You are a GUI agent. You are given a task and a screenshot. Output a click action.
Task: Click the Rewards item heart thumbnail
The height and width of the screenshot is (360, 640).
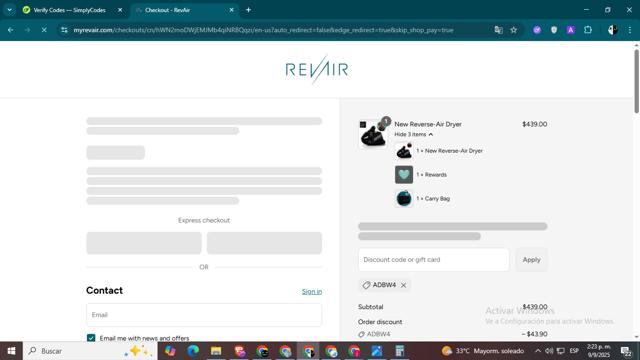coord(404,175)
